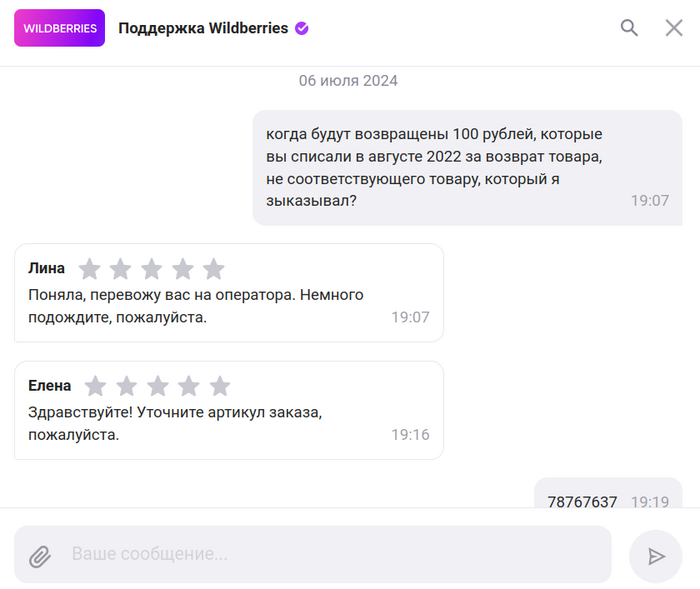Rate Лина with one star

click(x=90, y=269)
